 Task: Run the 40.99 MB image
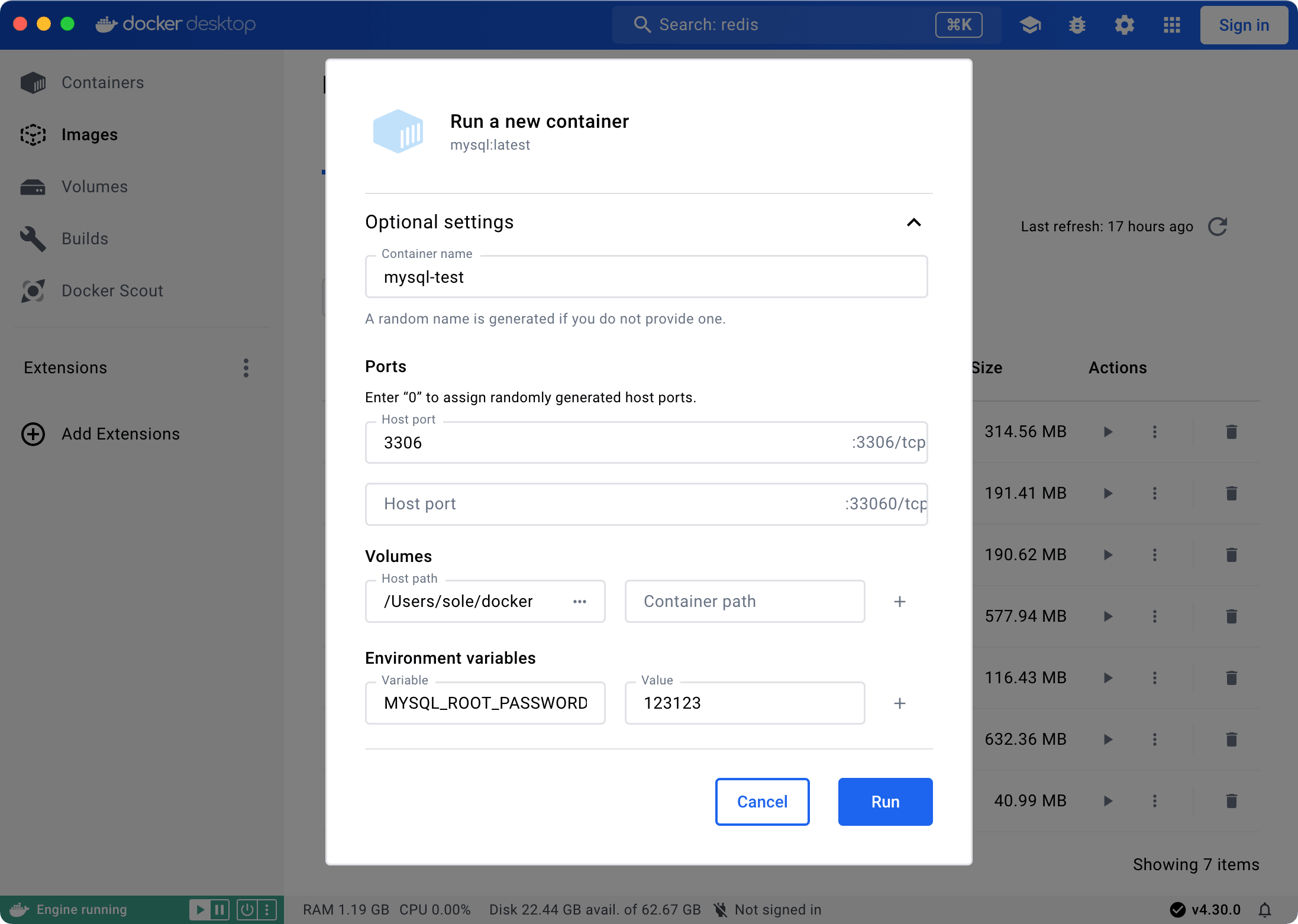click(1108, 801)
